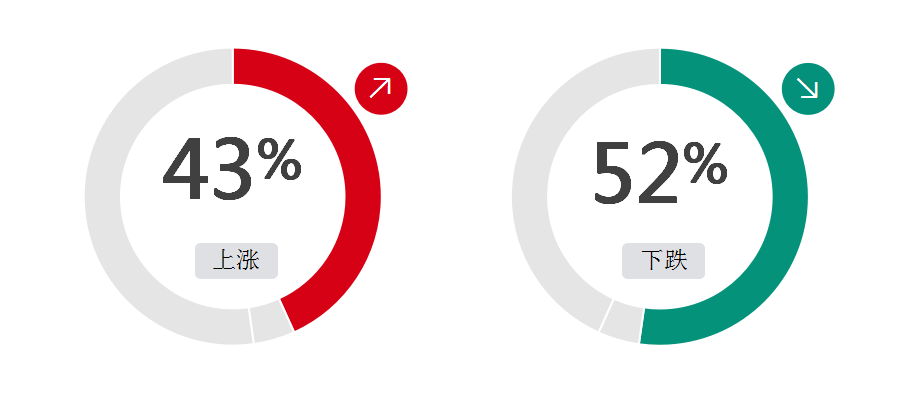The width and height of the screenshot is (911, 412).
Task: Click the digit 5 in 52%
Action: click(x=613, y=173)
